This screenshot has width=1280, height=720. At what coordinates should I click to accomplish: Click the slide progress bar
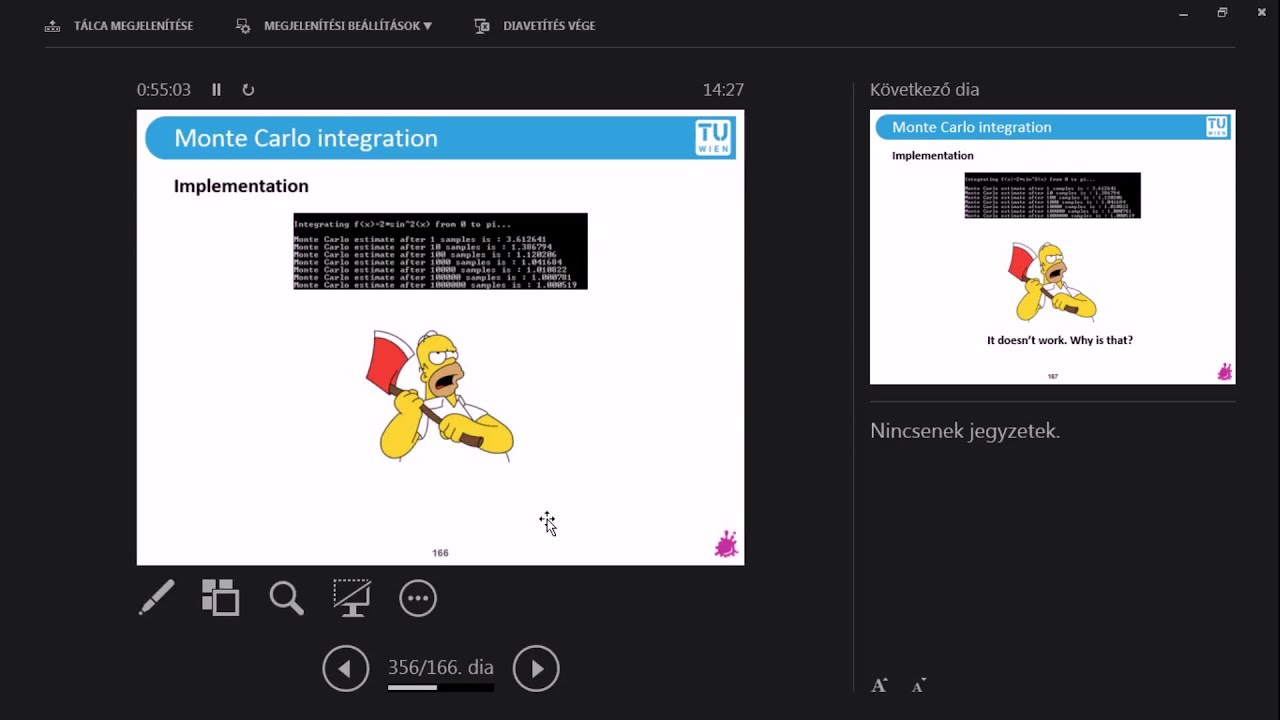point(441,687)
